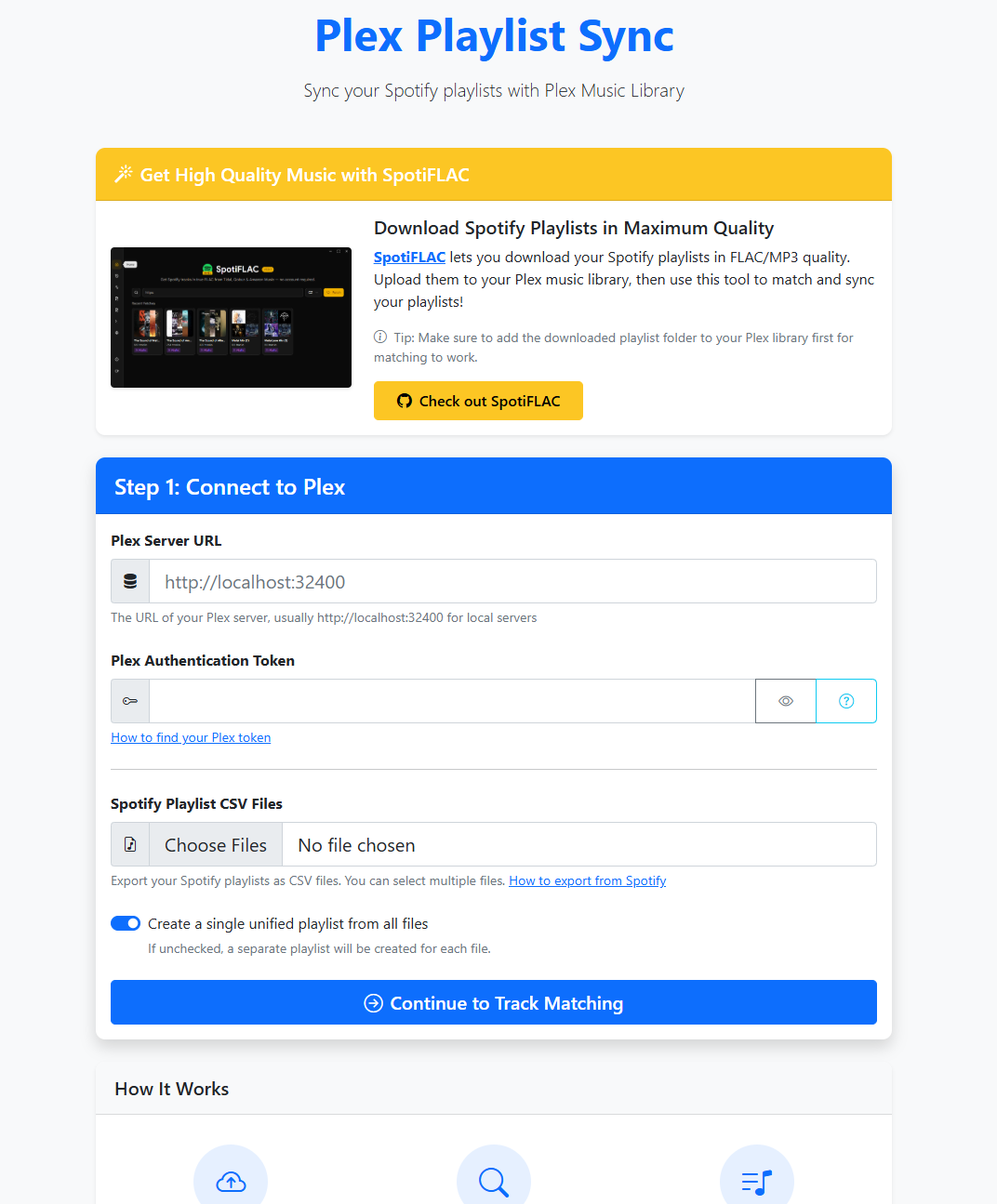This screenshot has height=1204, width=997.
Task: Click the Plex Playlist Sync title
Action: point(494,36)
